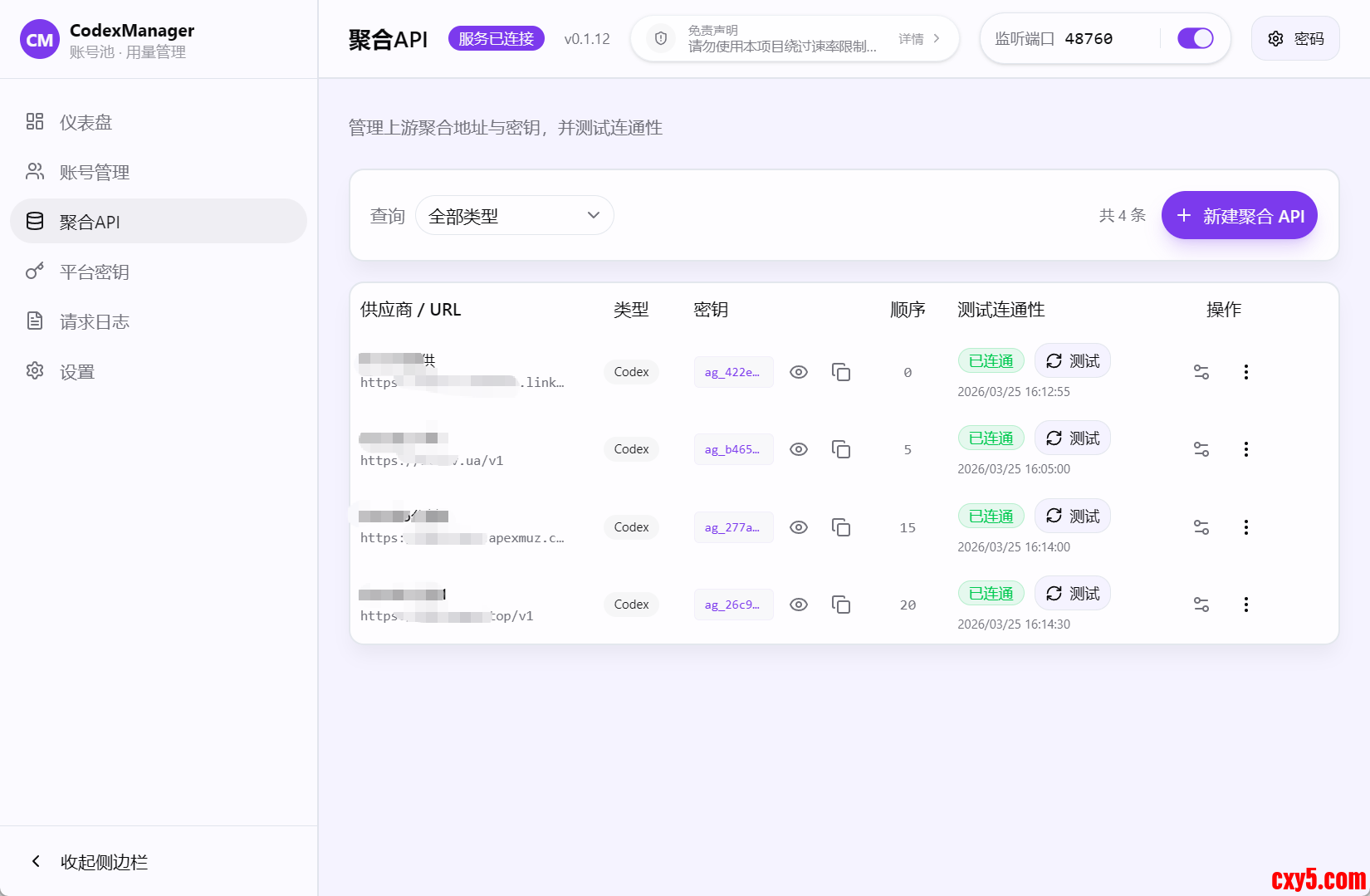Open the 全部类型 filter dropdown
This screenshot has width=1370, height=896.
(x=514, y=216)
